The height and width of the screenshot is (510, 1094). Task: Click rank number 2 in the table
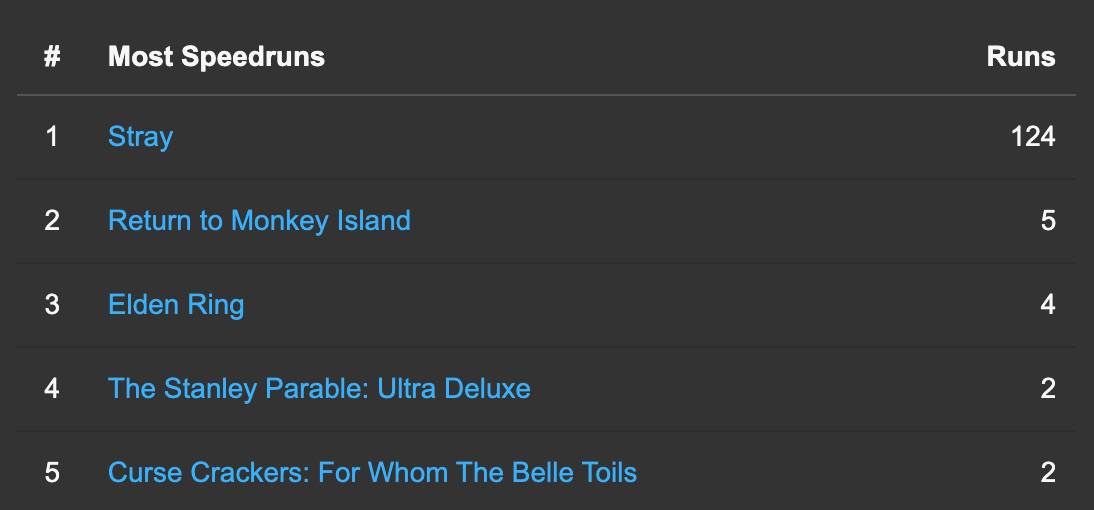[x=52, y=220]
